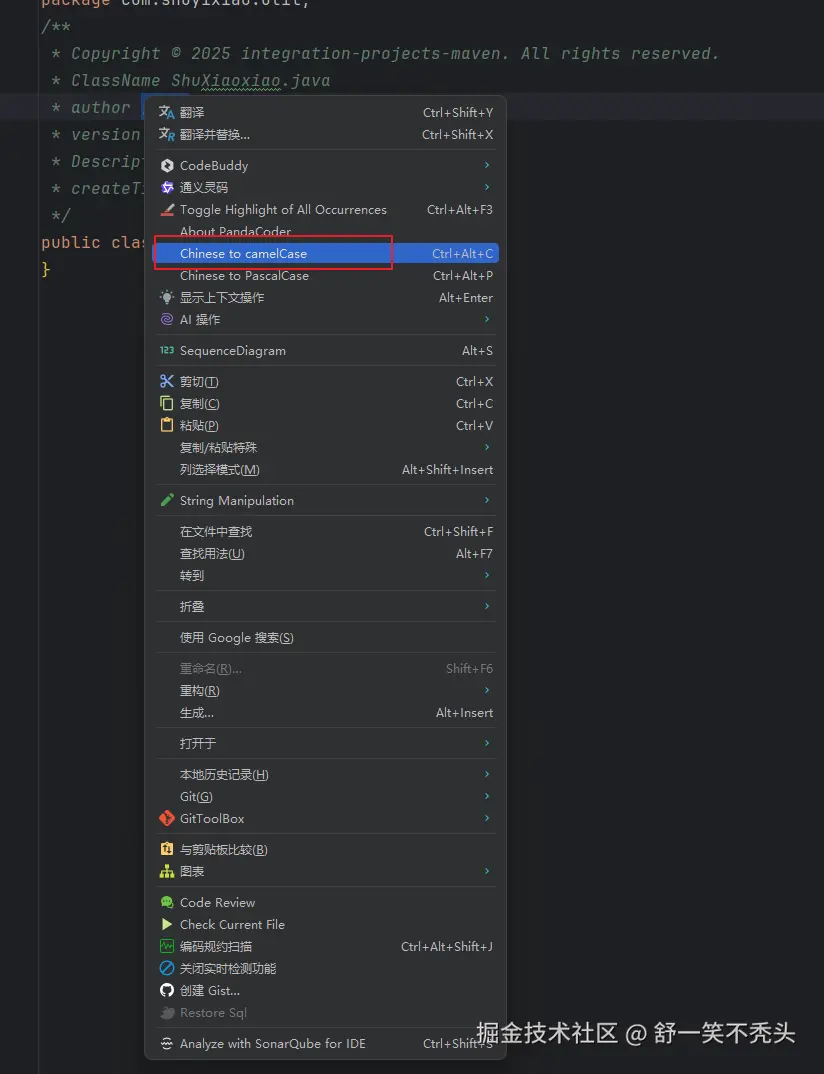The height and width of the screenshot is (1074, 824).
Task: Click the GitHub icon next to 创建 Gist
Action: click(x=167, y=991)
